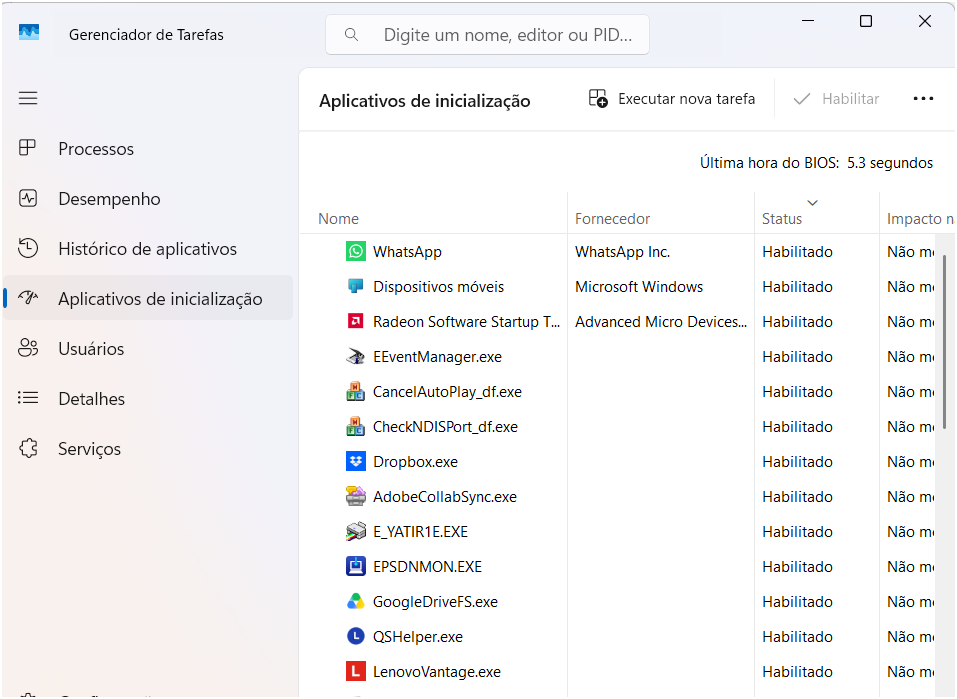This screenshot has width=957, height=699.
Task: Open Processos tab in sidebar
Action: [x=148, y=148]
